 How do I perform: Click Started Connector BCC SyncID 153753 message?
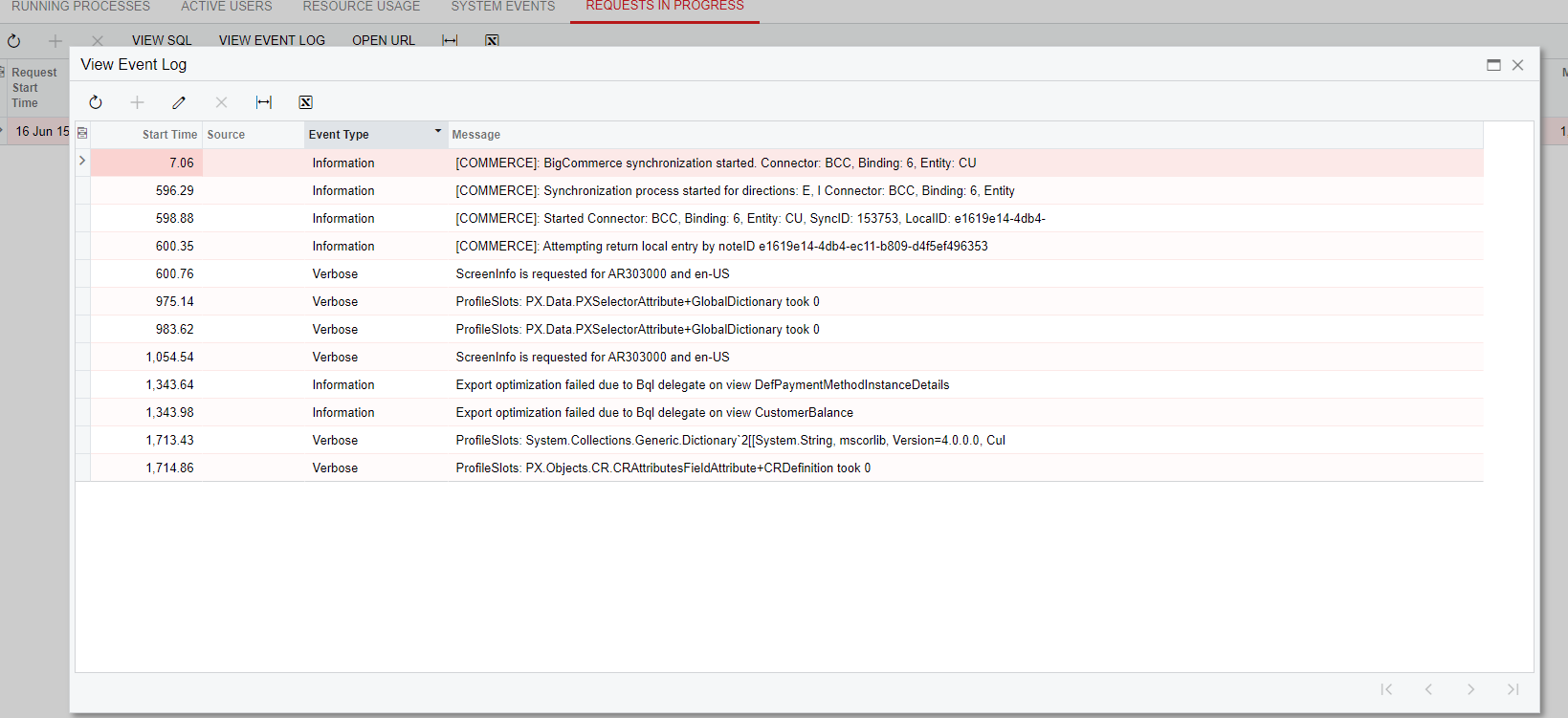[x=750, y=219]
